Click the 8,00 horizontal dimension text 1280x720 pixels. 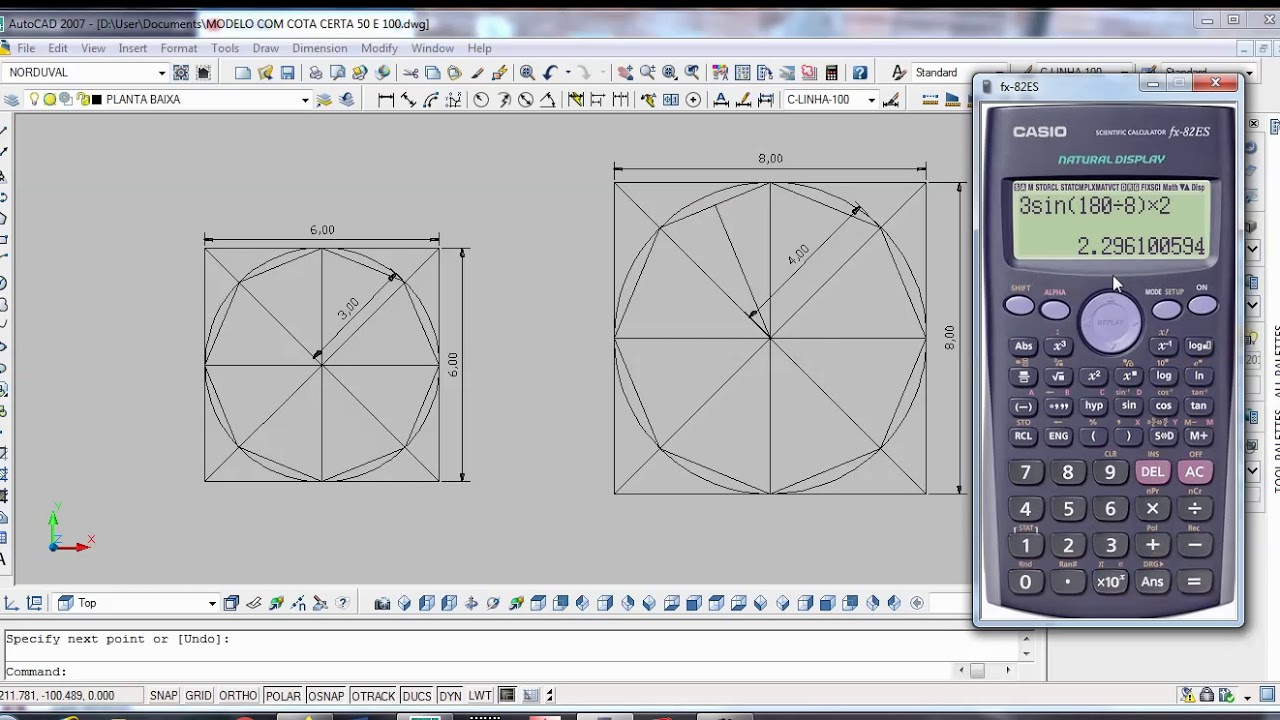coord(770,158)
